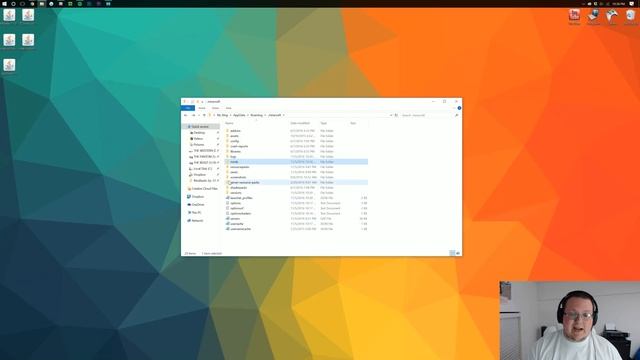Image resolution: width=640 pixels, height=360 pixels.
Task: Jump to AppData in the breadcrumb
Action: point(239,116)
